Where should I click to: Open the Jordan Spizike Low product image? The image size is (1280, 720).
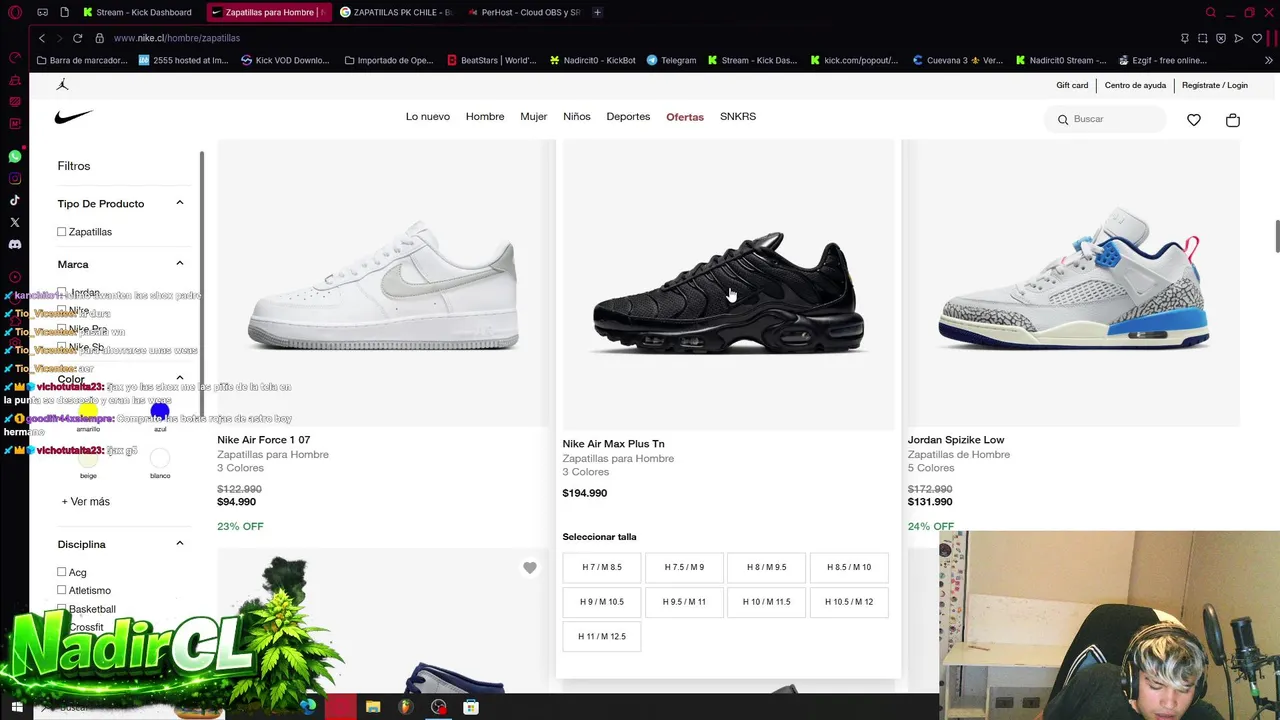click(1074, 283)
